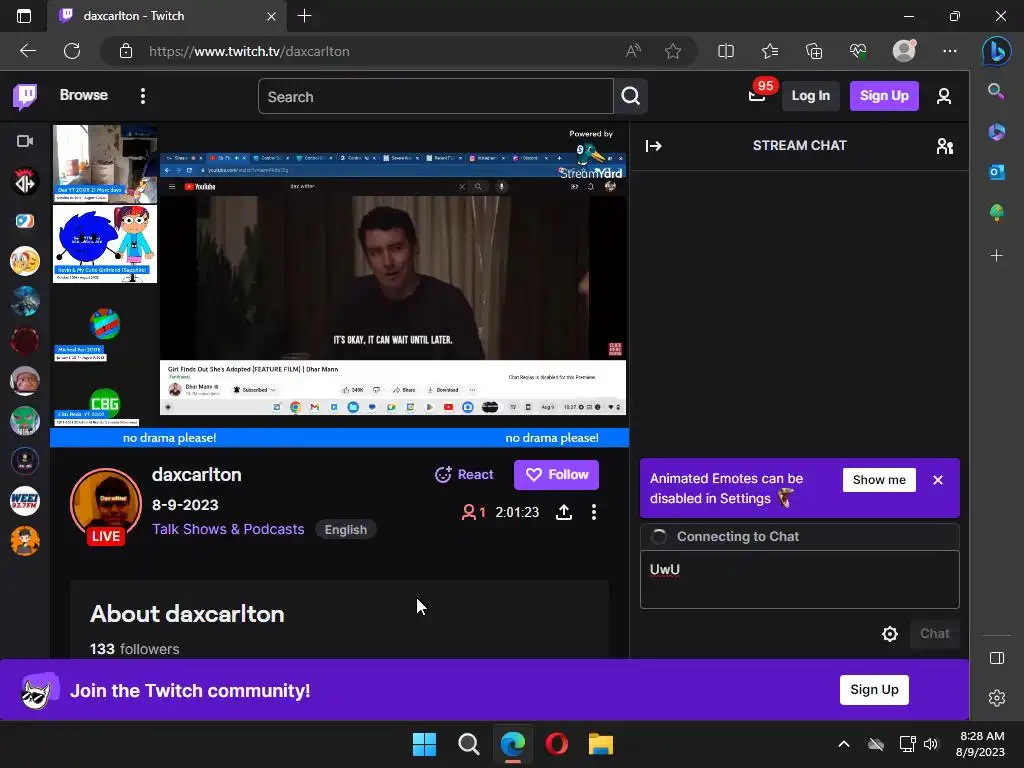Image resolution: width=1024 pixels, height=768 pixels.
Task: Click the English language tag
Action: [345, 530]
